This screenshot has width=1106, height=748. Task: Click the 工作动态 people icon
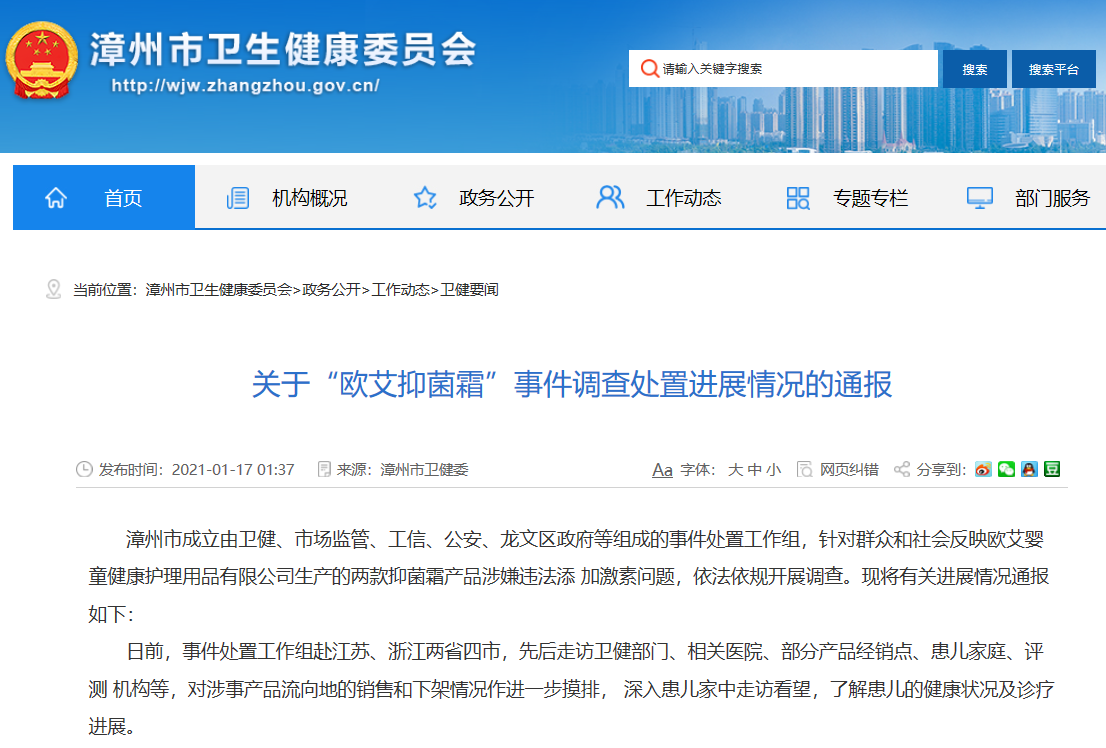click(x=610, y=198)
